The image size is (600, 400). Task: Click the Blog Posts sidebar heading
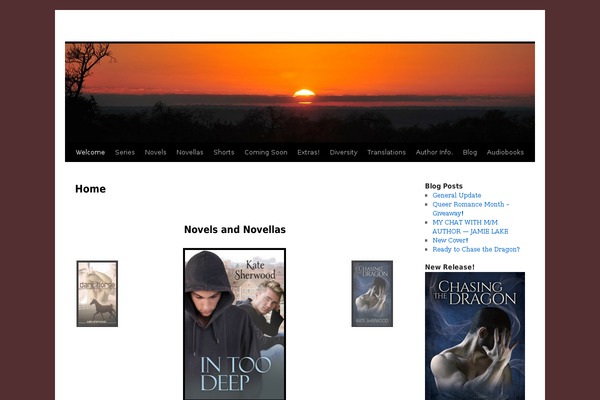point(443,186)
